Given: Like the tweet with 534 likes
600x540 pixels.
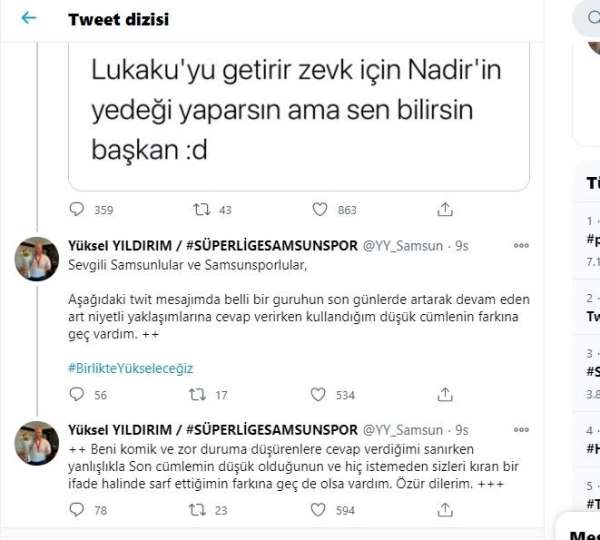Looking at the screenshot, I should 320,395.
